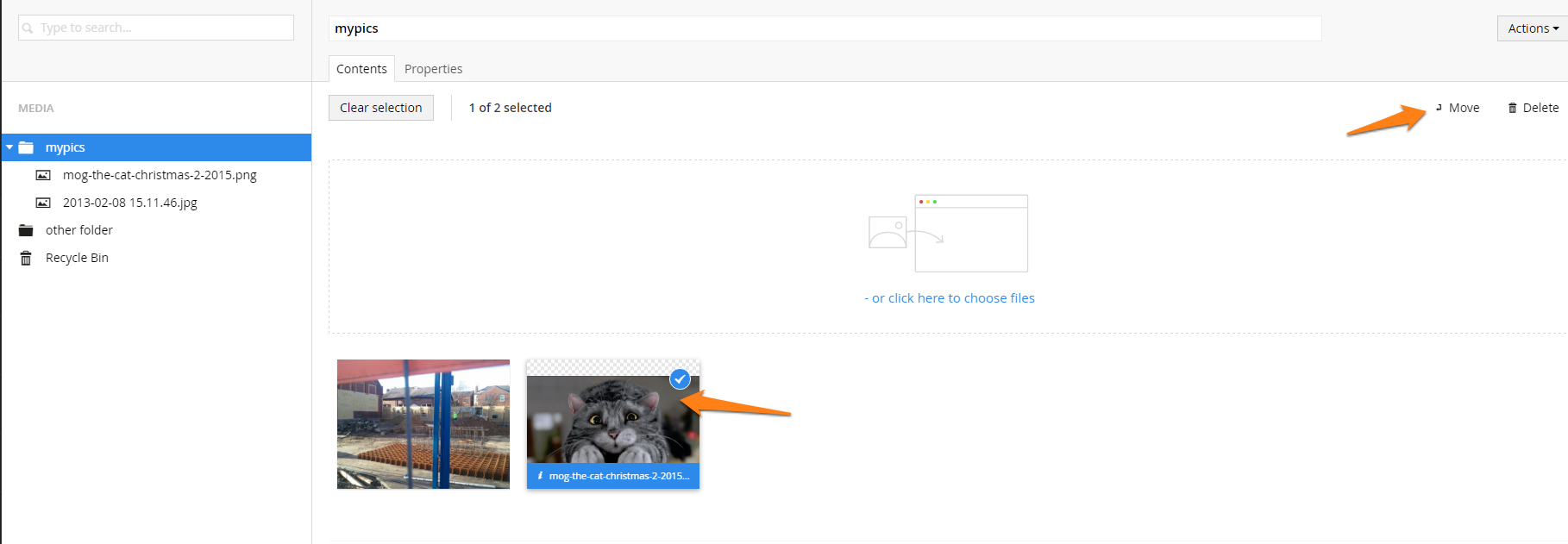Select the Contents tab
This screenshot has height=544, width=1568.
(x=361, y=69)
